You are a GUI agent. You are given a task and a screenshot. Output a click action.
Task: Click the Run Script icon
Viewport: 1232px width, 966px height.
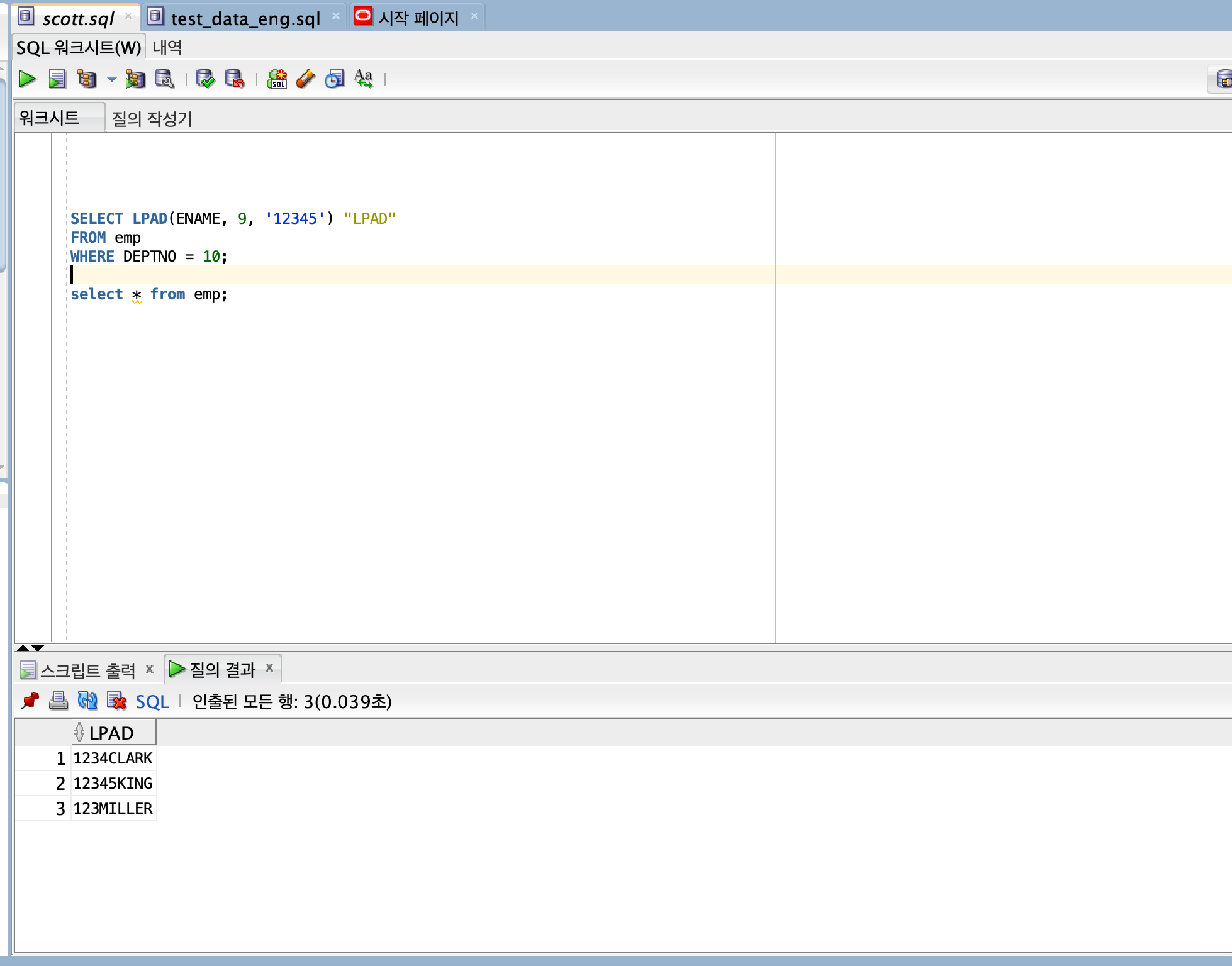[57, 79]
